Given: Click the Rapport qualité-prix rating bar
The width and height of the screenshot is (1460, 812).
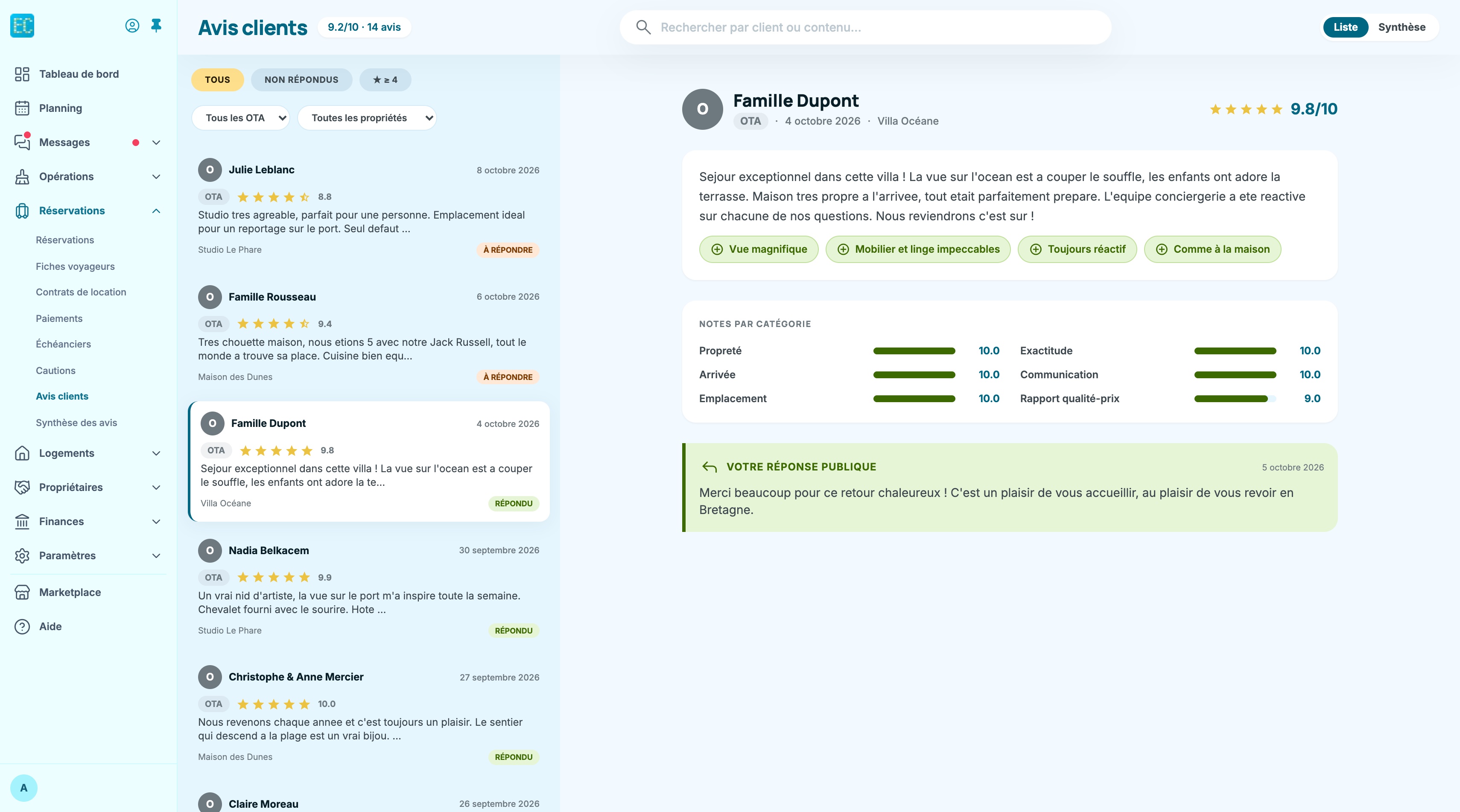Looking at the screenshot, I should click(1235, 399).
